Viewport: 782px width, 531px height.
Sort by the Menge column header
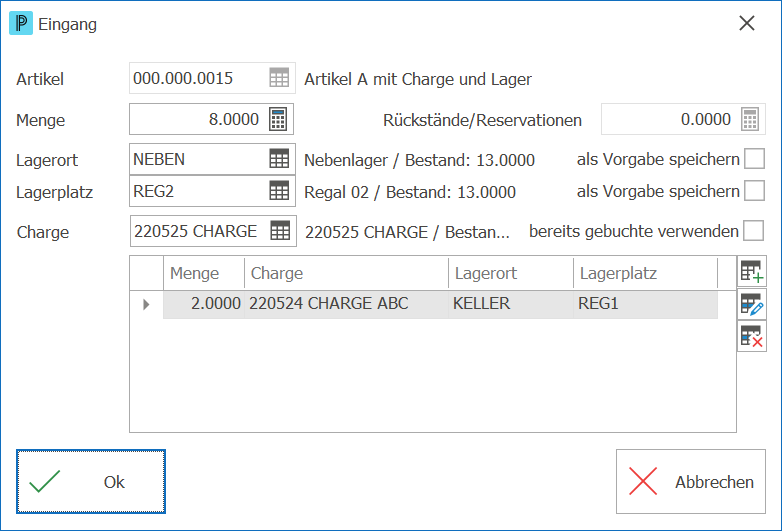tap(204, 273)
